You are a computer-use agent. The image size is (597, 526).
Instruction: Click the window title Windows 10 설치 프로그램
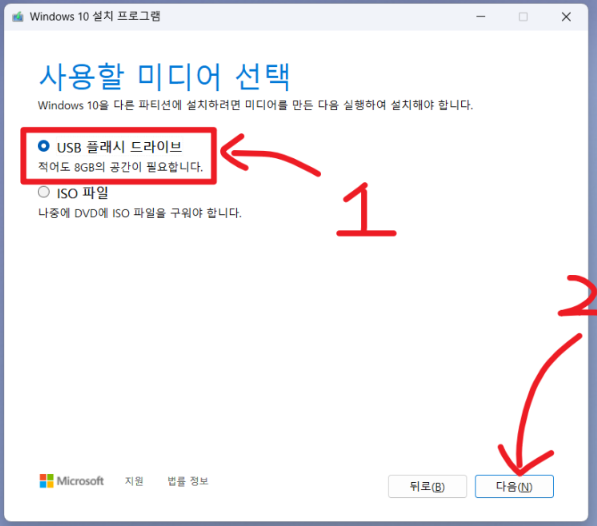pyautogui.click(x=95, y=16)
